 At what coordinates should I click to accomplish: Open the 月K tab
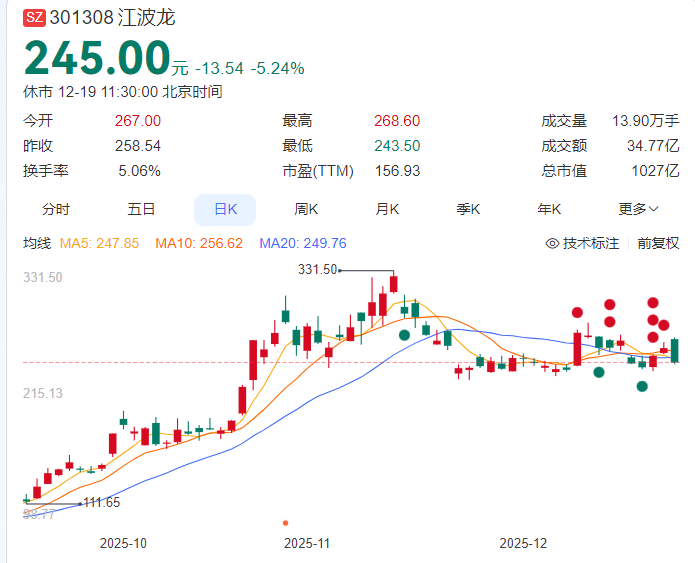[x=387, y=209]
